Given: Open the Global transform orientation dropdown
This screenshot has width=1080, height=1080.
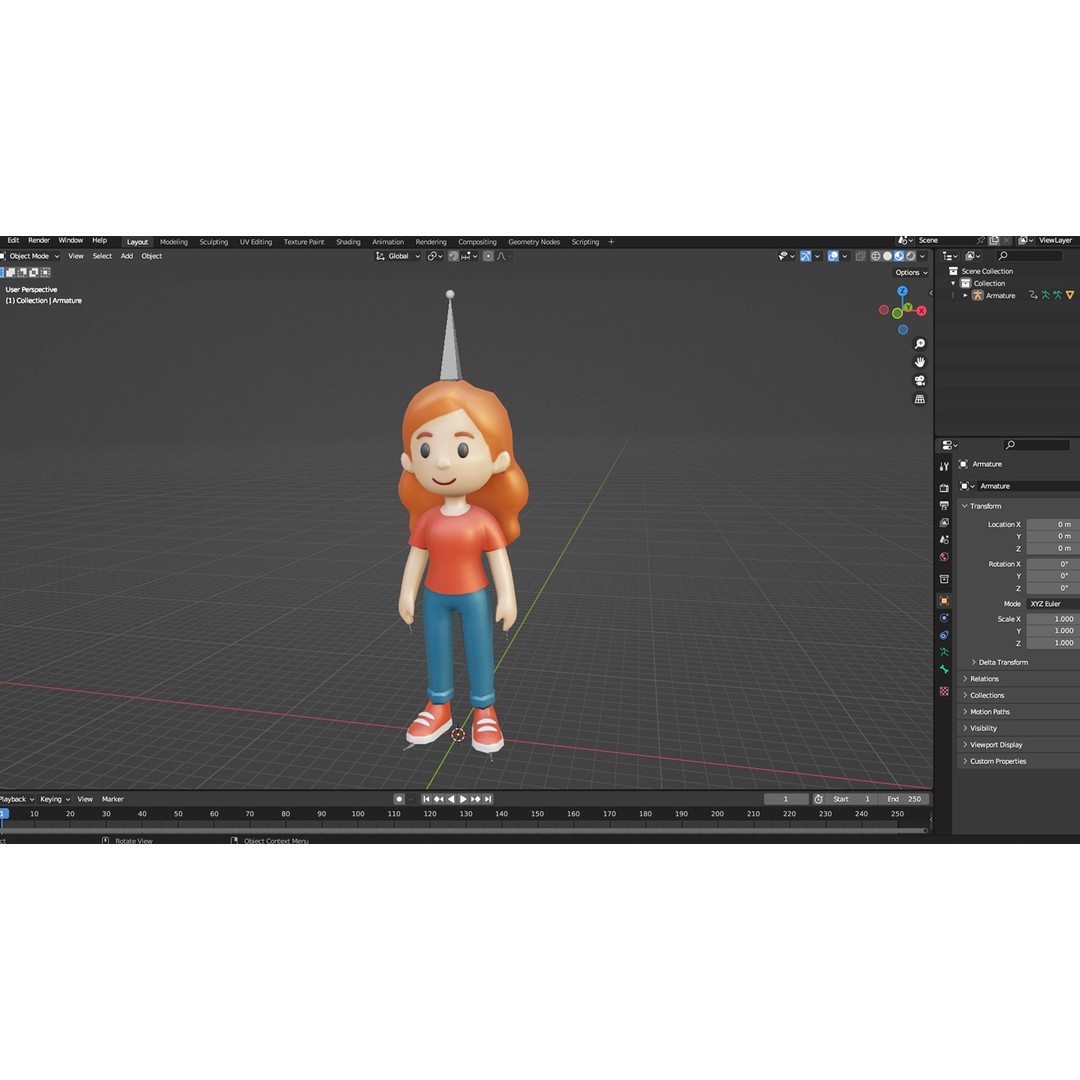Looking at the screenshot, I should tap(396, 256).
